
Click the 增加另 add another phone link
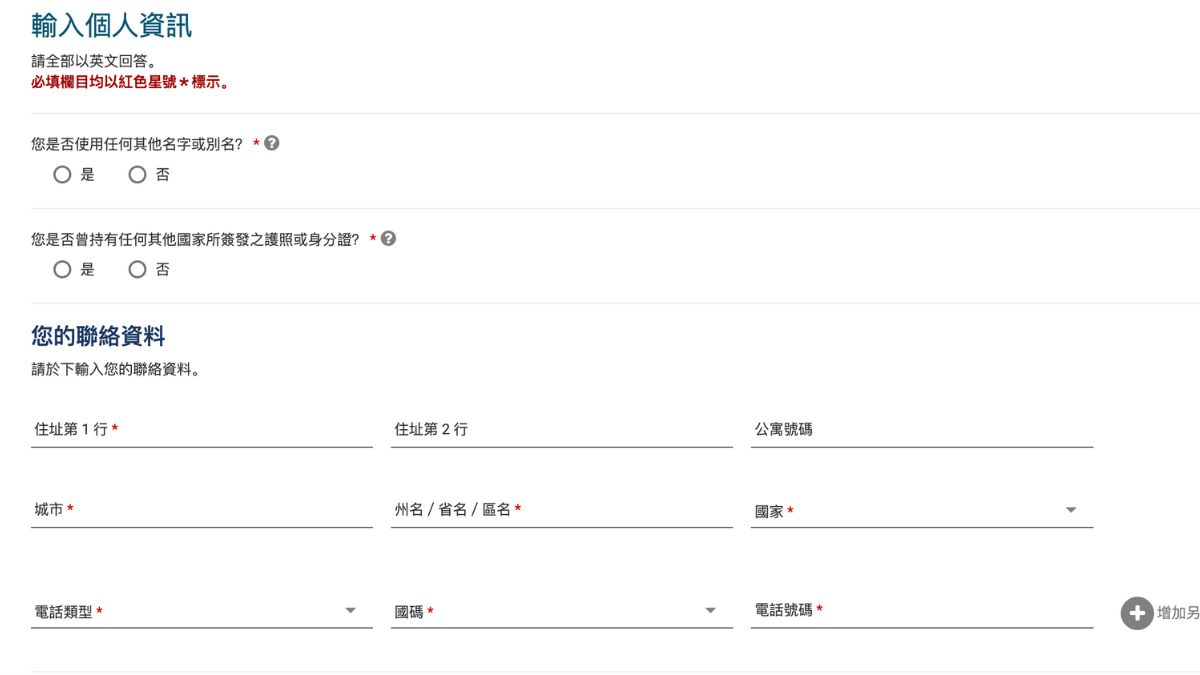click(x=1178, y=613)
